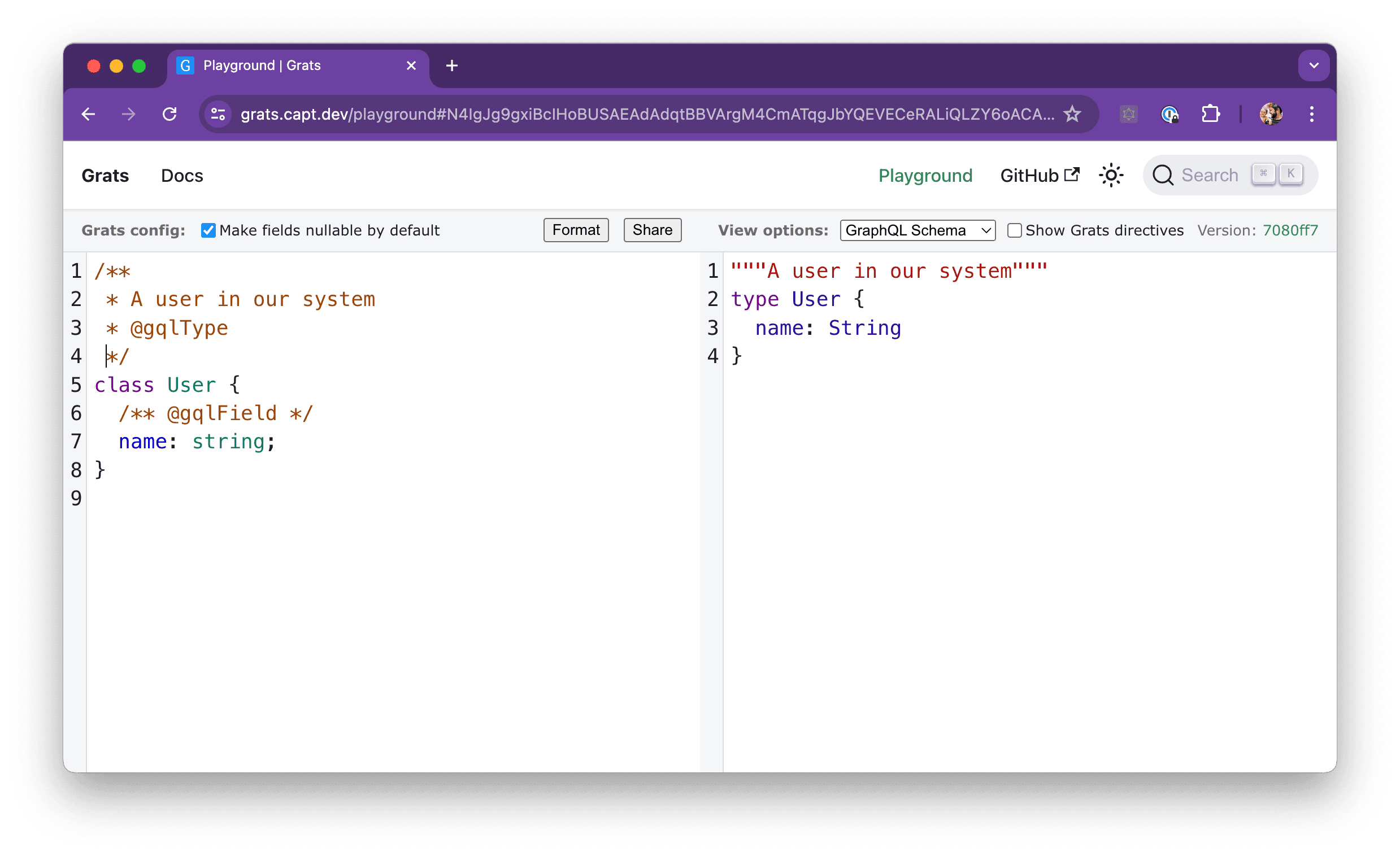Uncheck Make fields nullable by default
Screen dimensions: 1400x856
(208, 230)
